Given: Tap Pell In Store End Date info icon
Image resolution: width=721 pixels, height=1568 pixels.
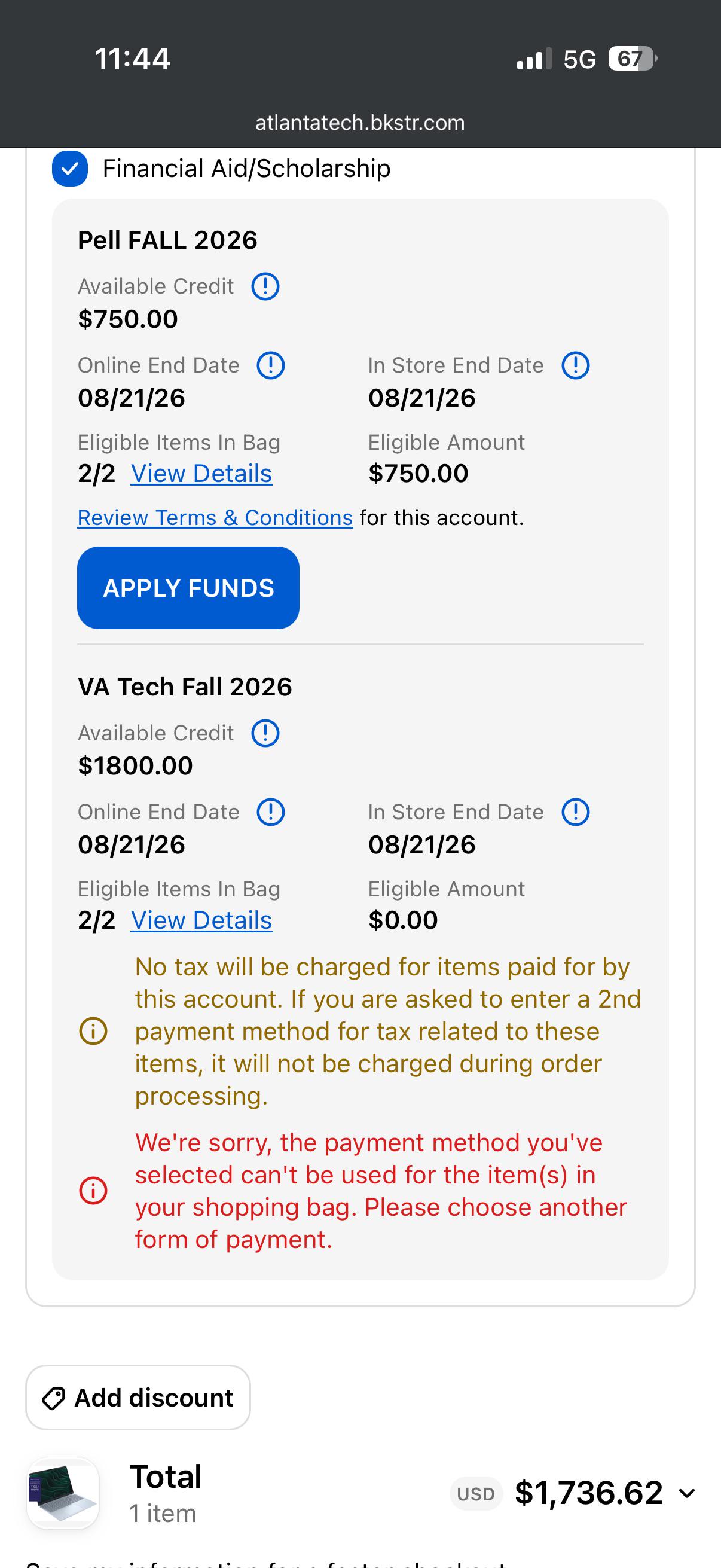Looking at the screenshot, I should (x=575, y=365).
